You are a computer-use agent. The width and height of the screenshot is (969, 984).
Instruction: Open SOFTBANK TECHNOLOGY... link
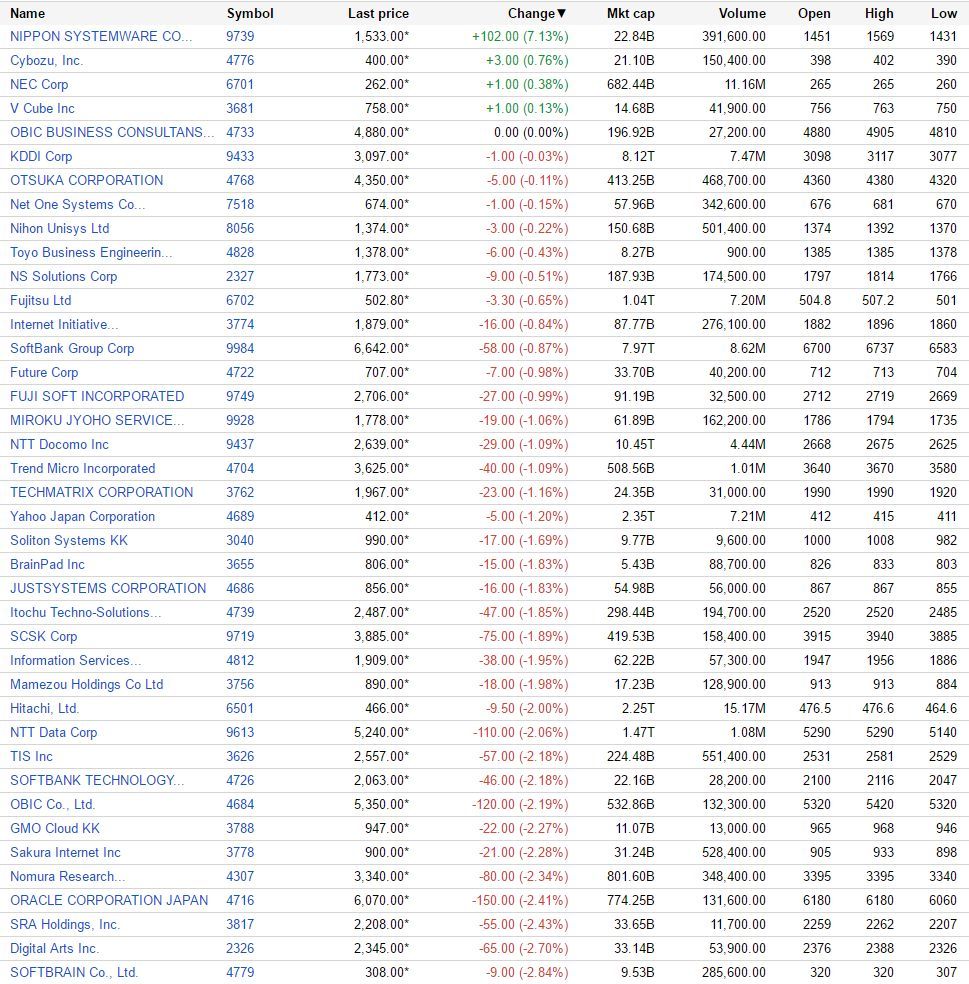point(97,780)
